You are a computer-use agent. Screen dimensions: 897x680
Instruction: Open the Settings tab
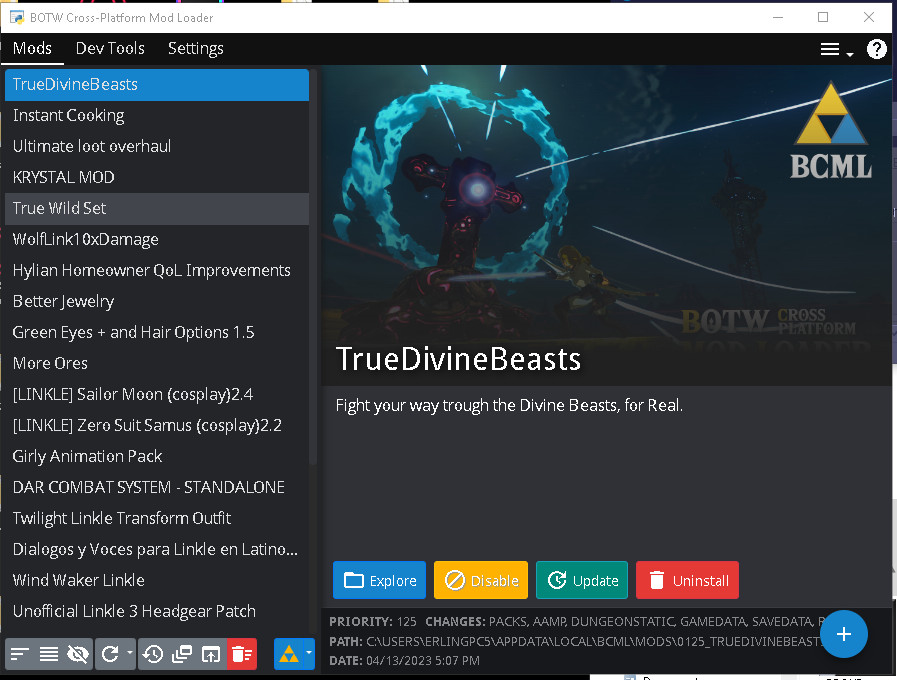click(x=195, y=48)
